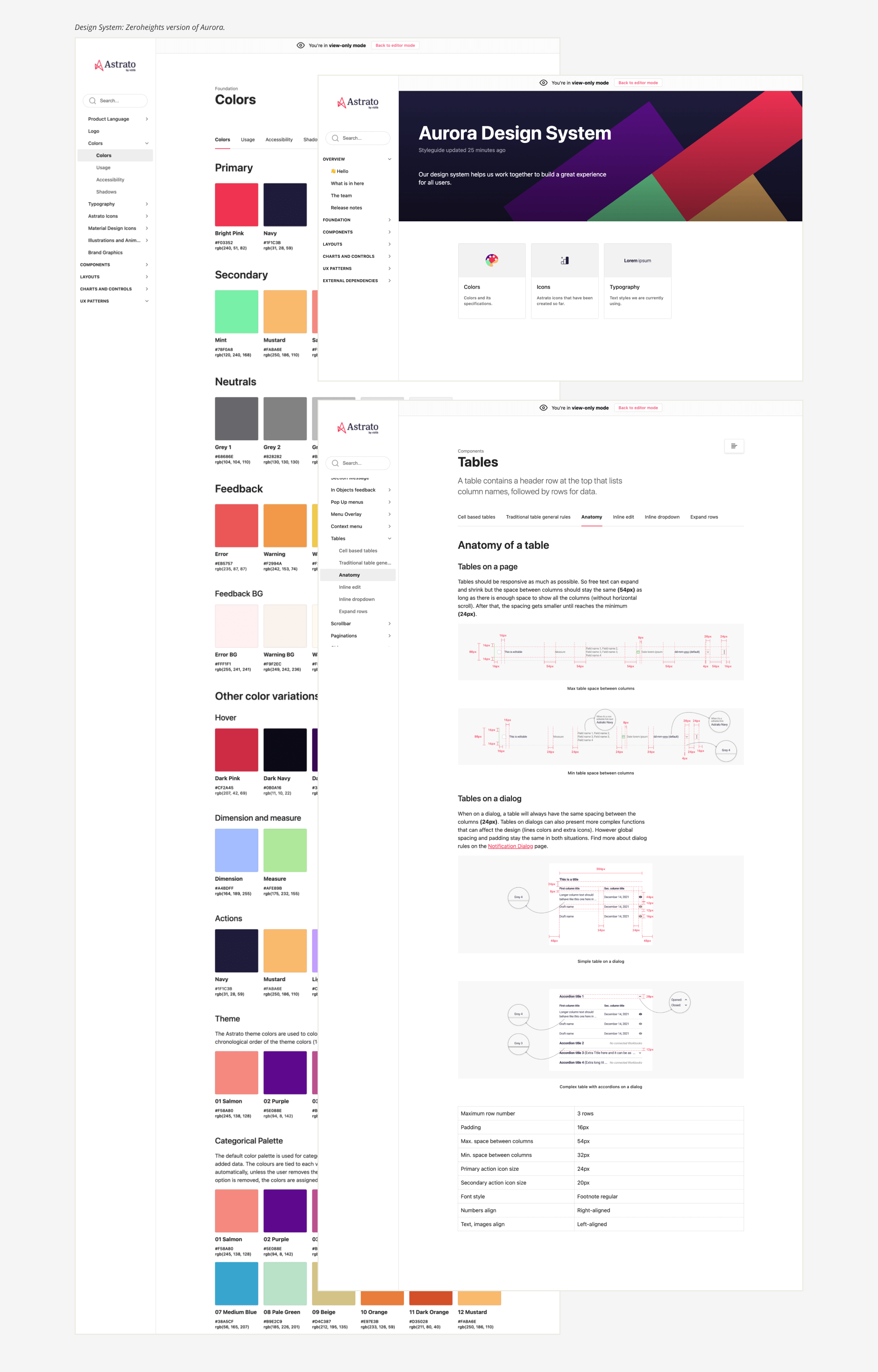Click the eye icon in the Aurora home window banner
This screenshot has width=878, height=1372.
tap(543, 83)
